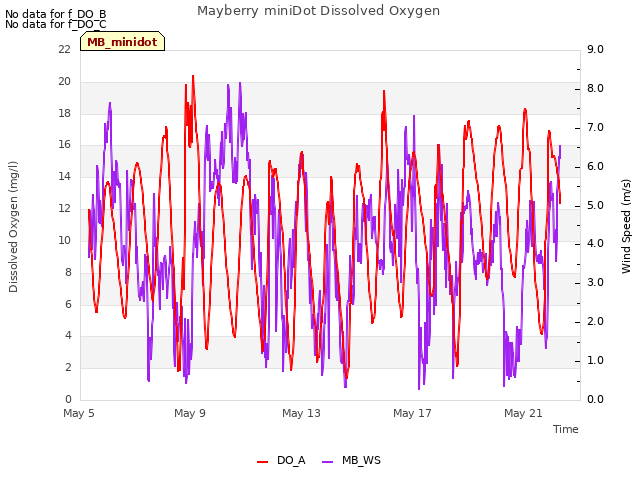Click the 0 value on left axis

[68, 399]
